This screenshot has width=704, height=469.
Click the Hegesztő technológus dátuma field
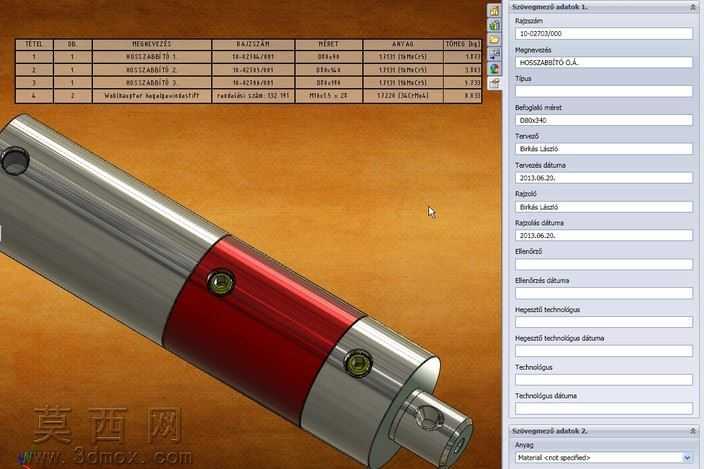(x=603, y=351)
